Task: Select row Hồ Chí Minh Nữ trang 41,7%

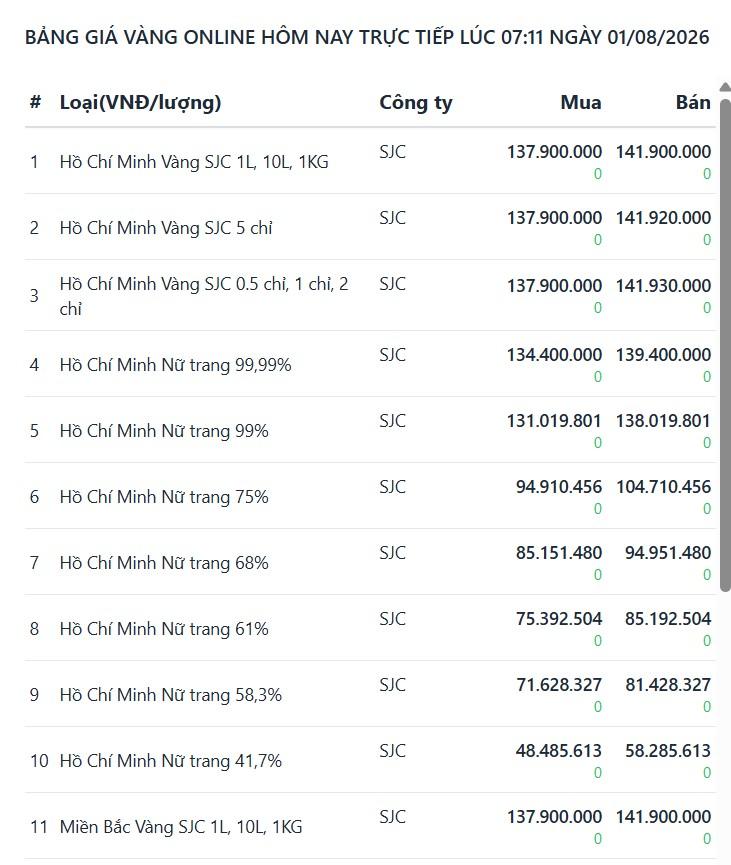Action: click(x=370, y=760)
